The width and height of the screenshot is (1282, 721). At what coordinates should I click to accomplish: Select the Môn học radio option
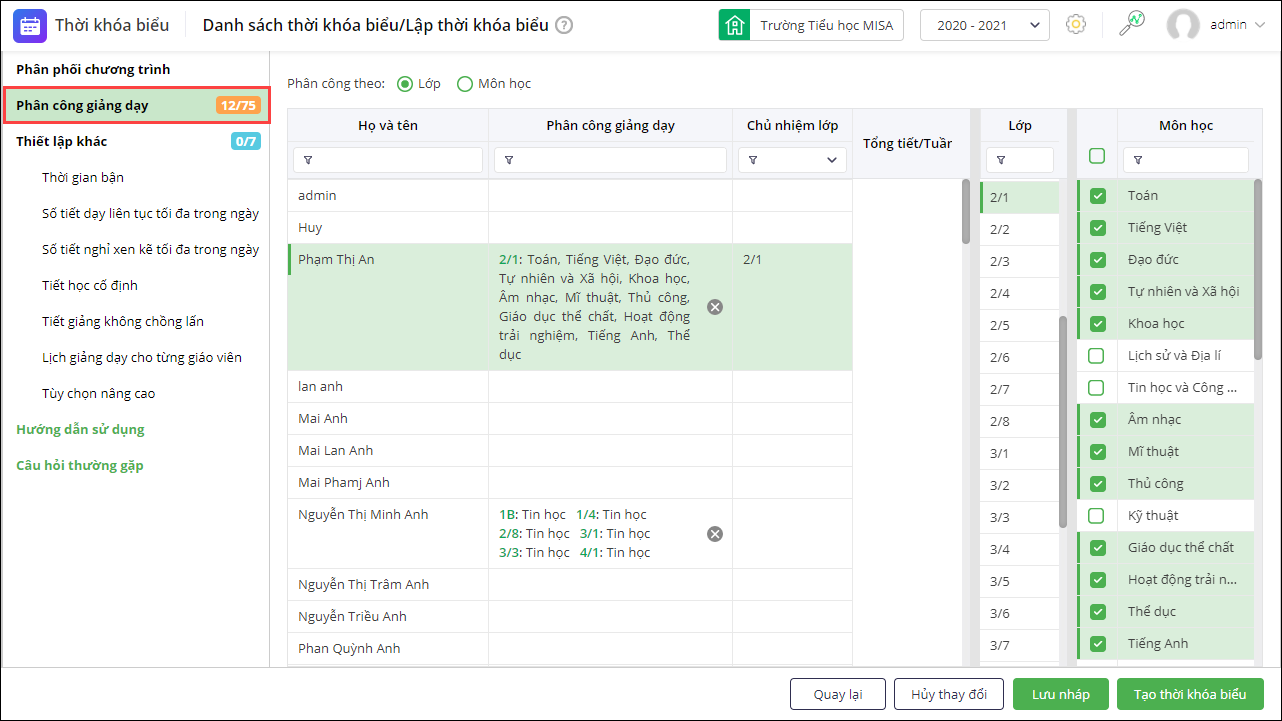465,84
